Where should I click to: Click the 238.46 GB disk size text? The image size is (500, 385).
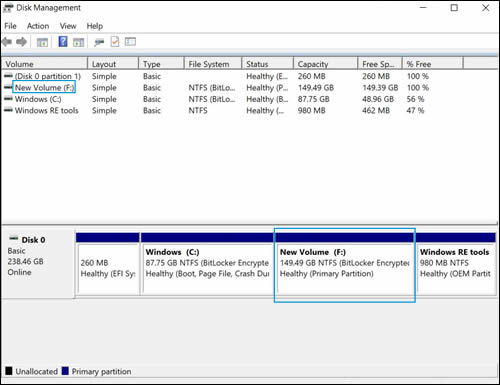[x=25, y=261]
